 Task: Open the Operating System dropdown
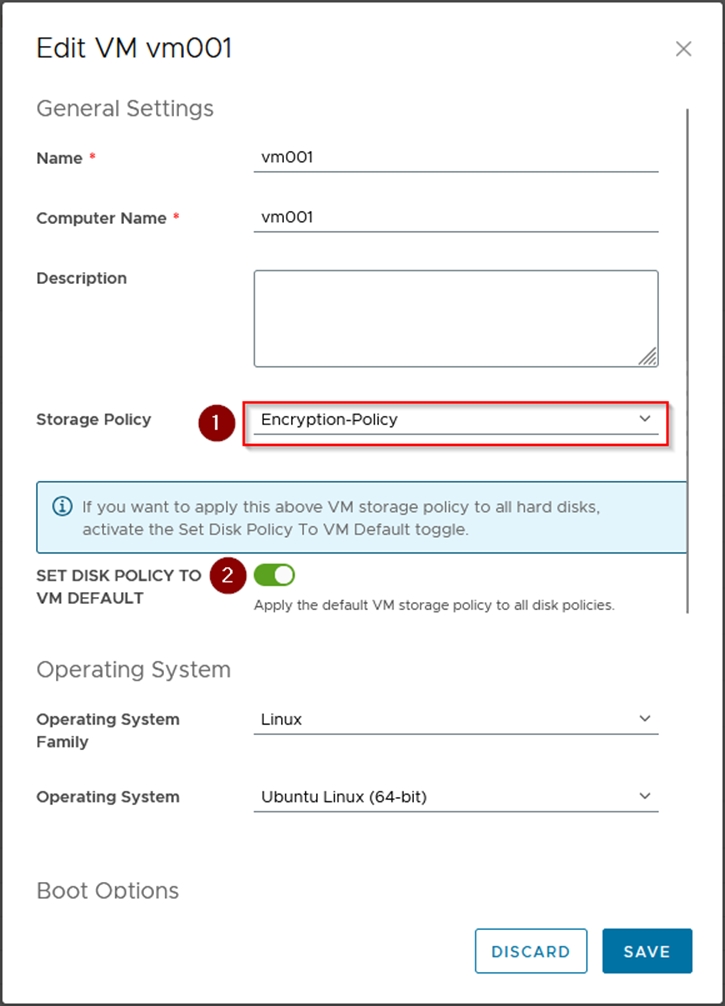[455, 797]
